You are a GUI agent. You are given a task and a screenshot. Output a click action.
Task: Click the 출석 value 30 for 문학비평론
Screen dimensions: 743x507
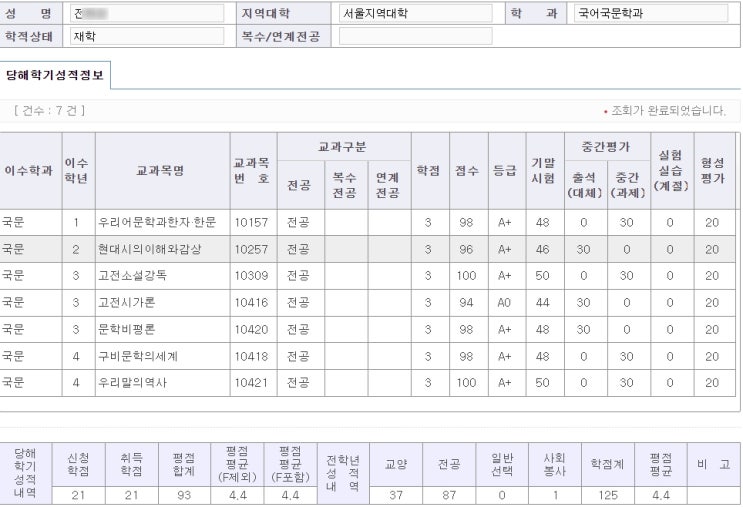583,329
